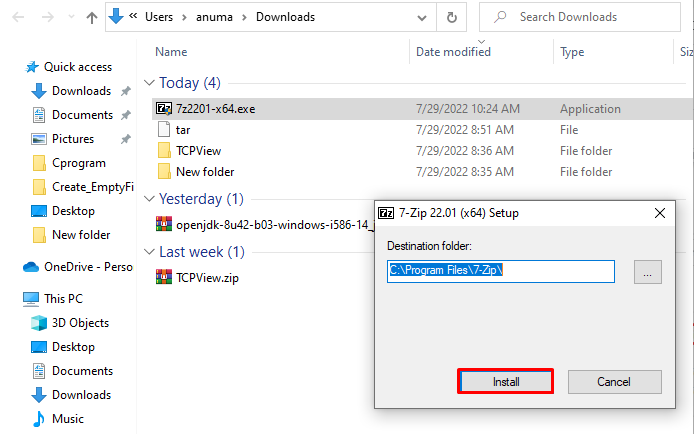Collapse the Yesterday (1) group
This screenshot has height=434, width=694.
point(149,199)
